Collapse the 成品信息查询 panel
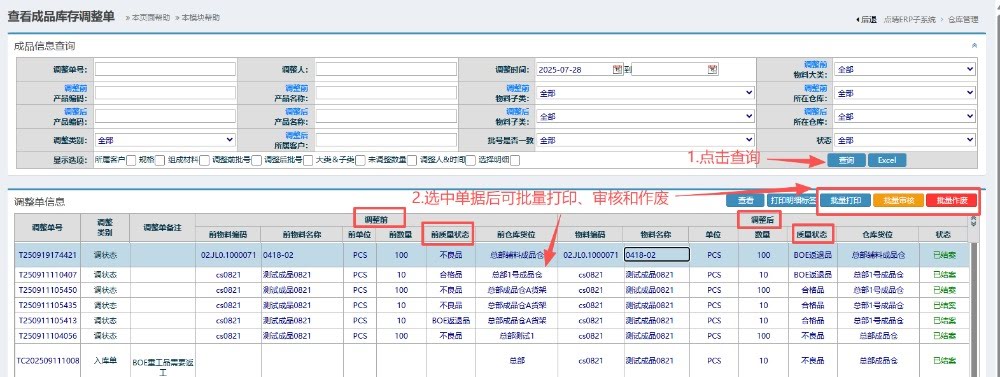This screenshot has height=377, width=1000. click(x=974, y=45)
